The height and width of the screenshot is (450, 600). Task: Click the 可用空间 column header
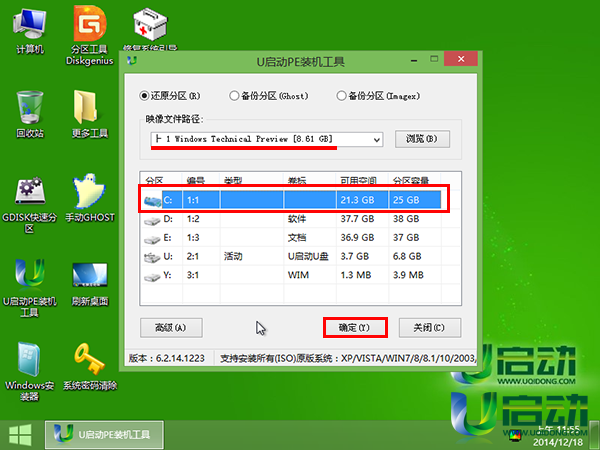(359, 180)
